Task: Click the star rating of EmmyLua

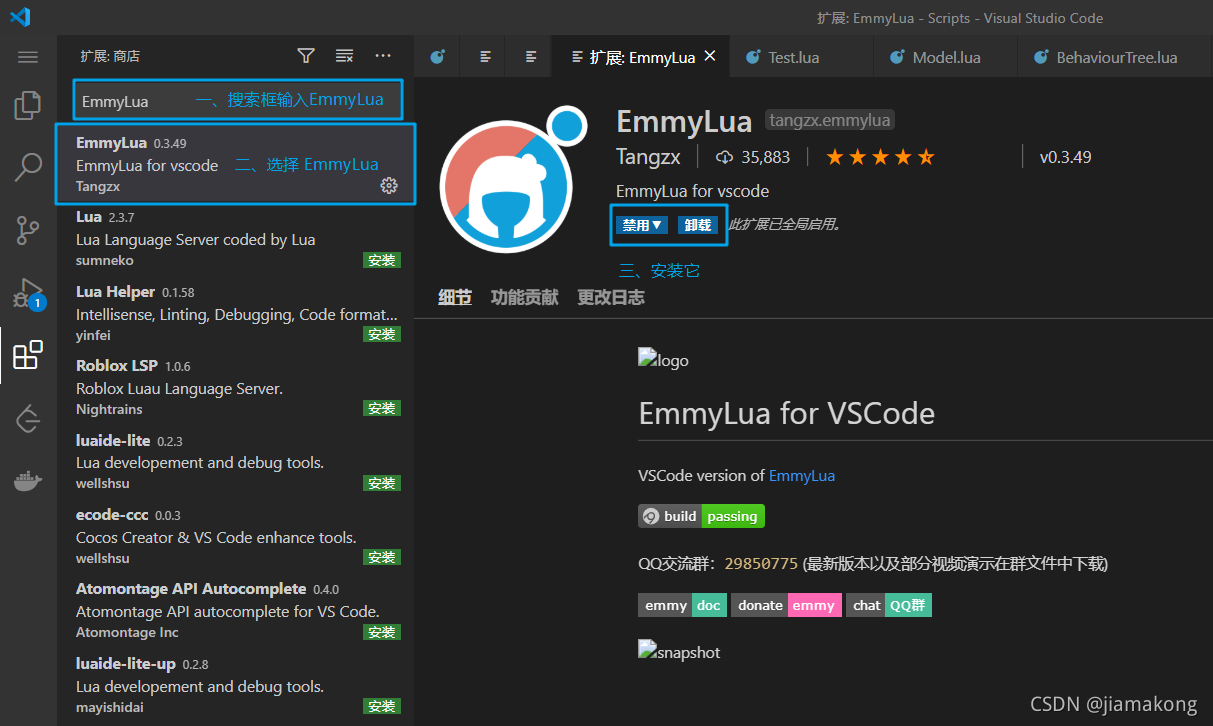Action: pos(880,157)
